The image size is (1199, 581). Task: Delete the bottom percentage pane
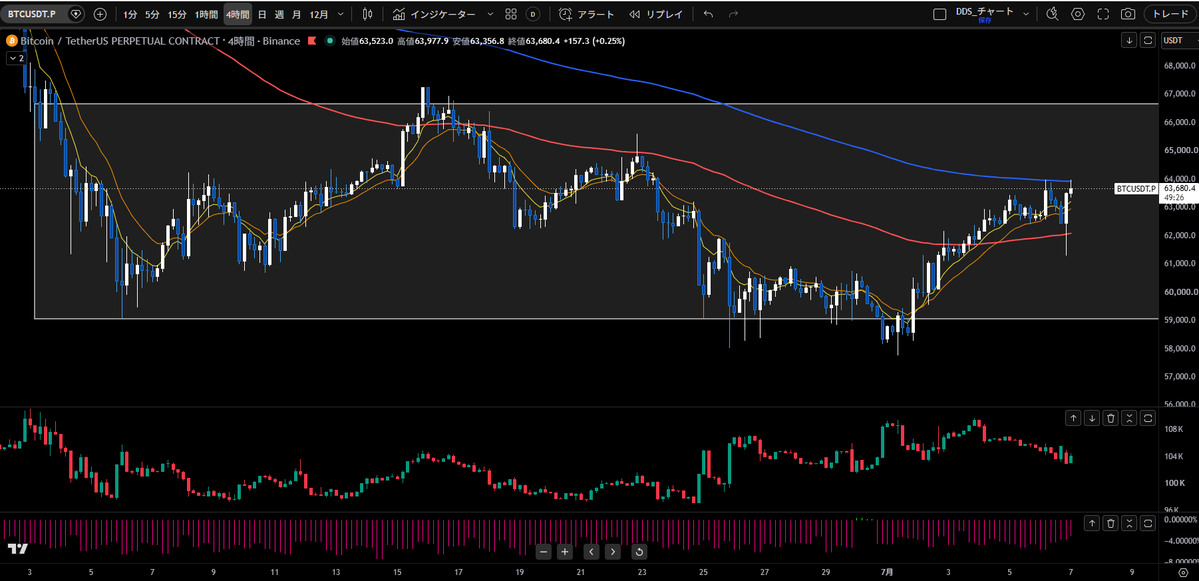point(1110,523)
